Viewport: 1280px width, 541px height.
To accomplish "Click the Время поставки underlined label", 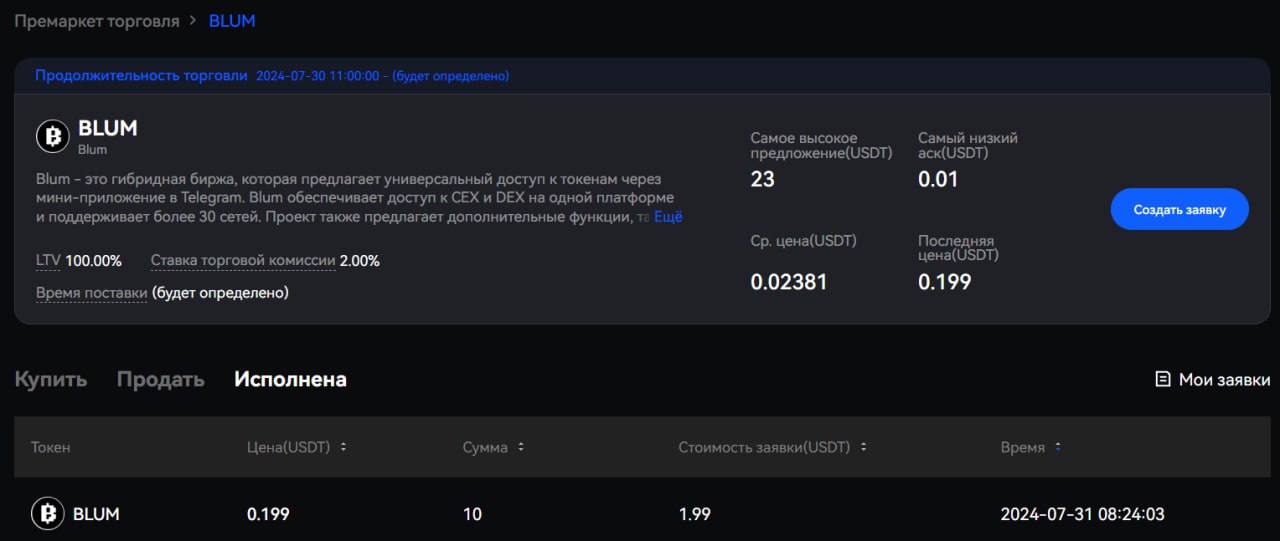I will 92,293.
